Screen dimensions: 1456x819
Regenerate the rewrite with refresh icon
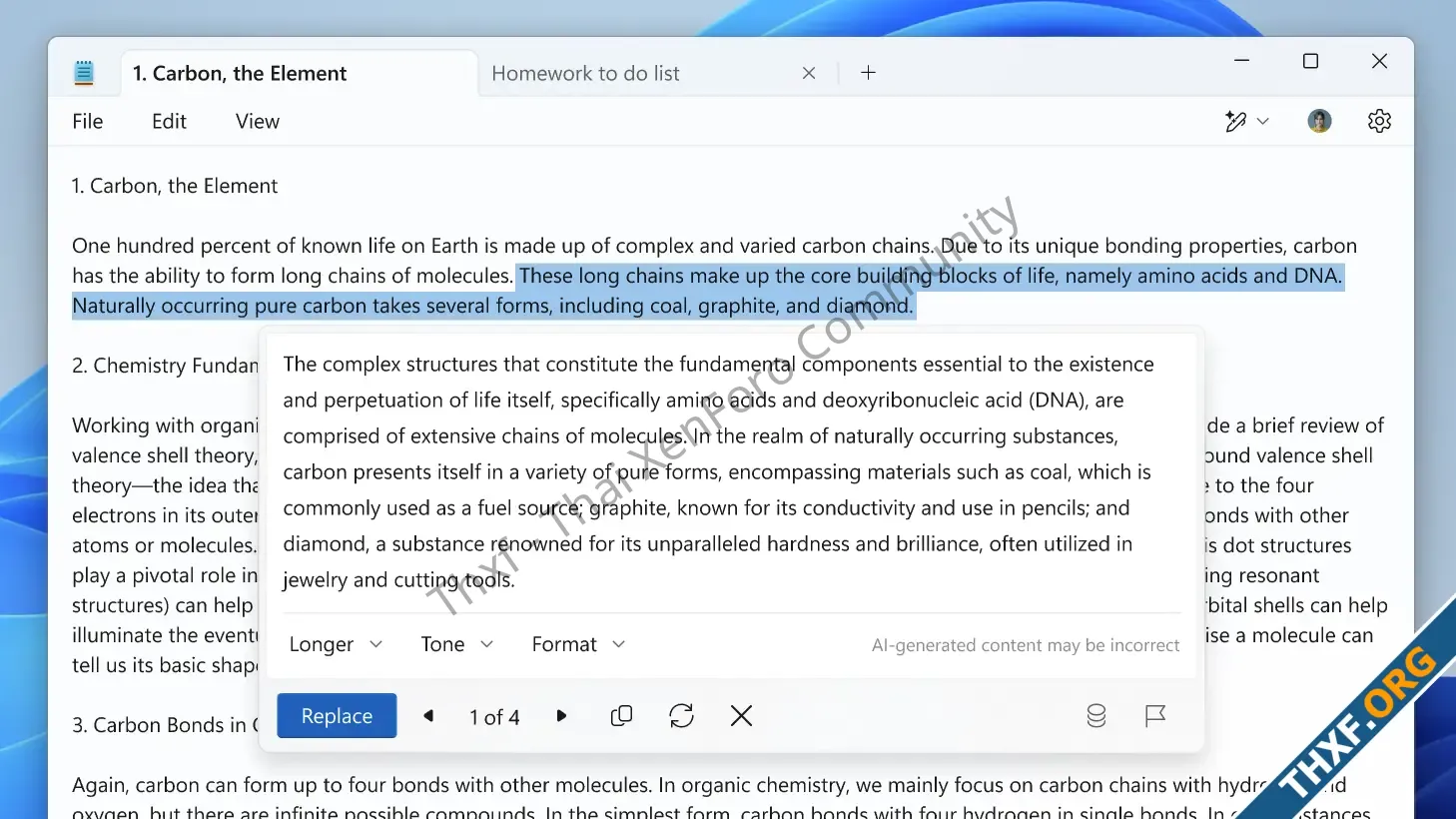coord(681,716)
